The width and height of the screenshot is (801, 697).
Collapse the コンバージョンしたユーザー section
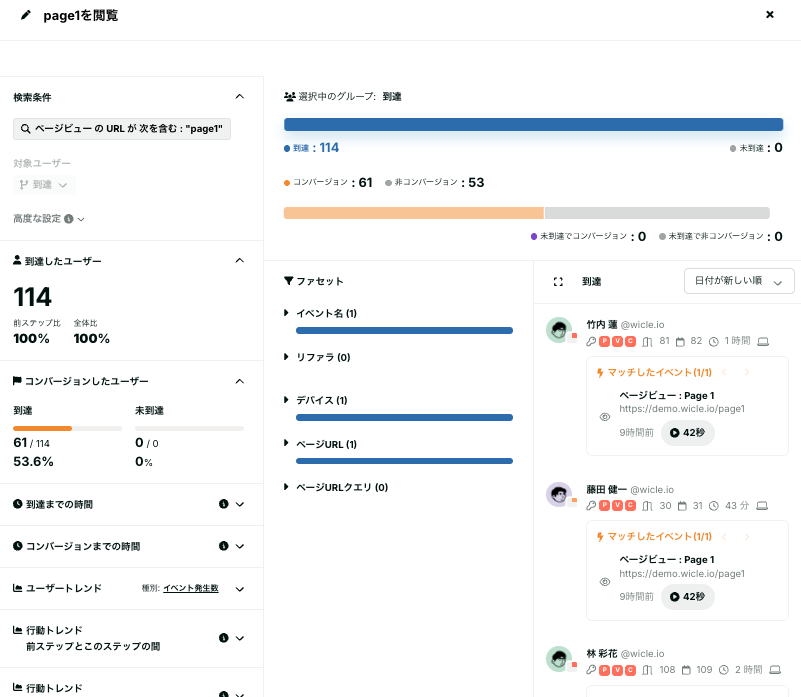240,381
